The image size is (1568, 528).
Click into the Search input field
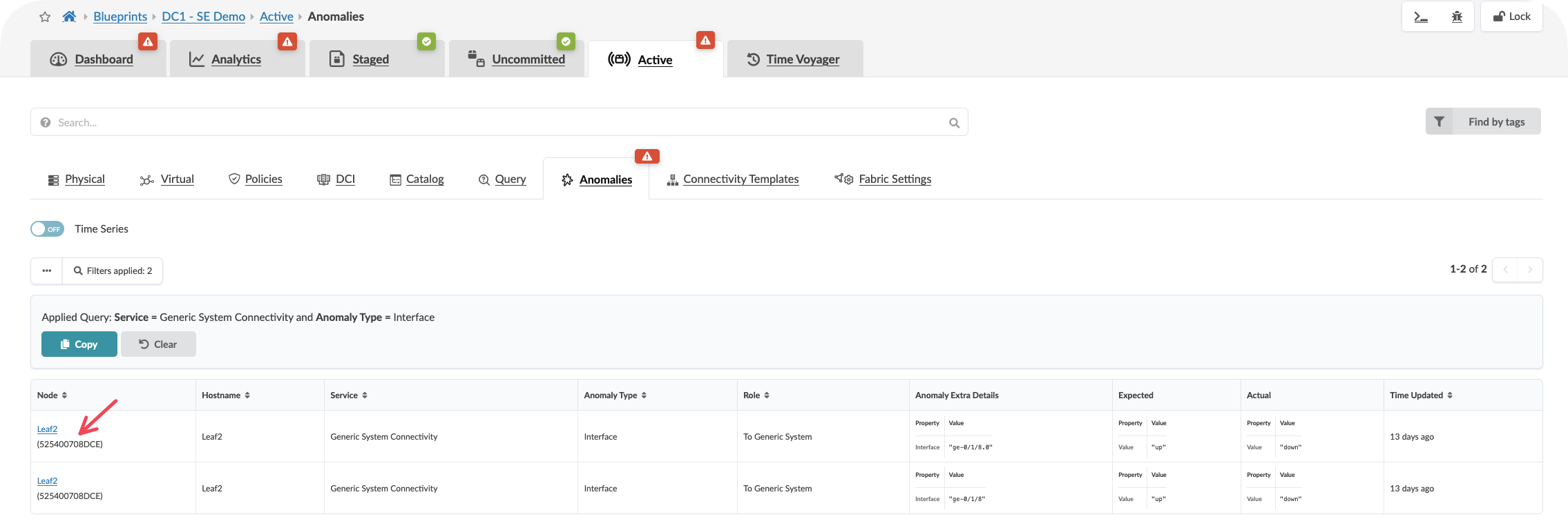click(497, 122)
